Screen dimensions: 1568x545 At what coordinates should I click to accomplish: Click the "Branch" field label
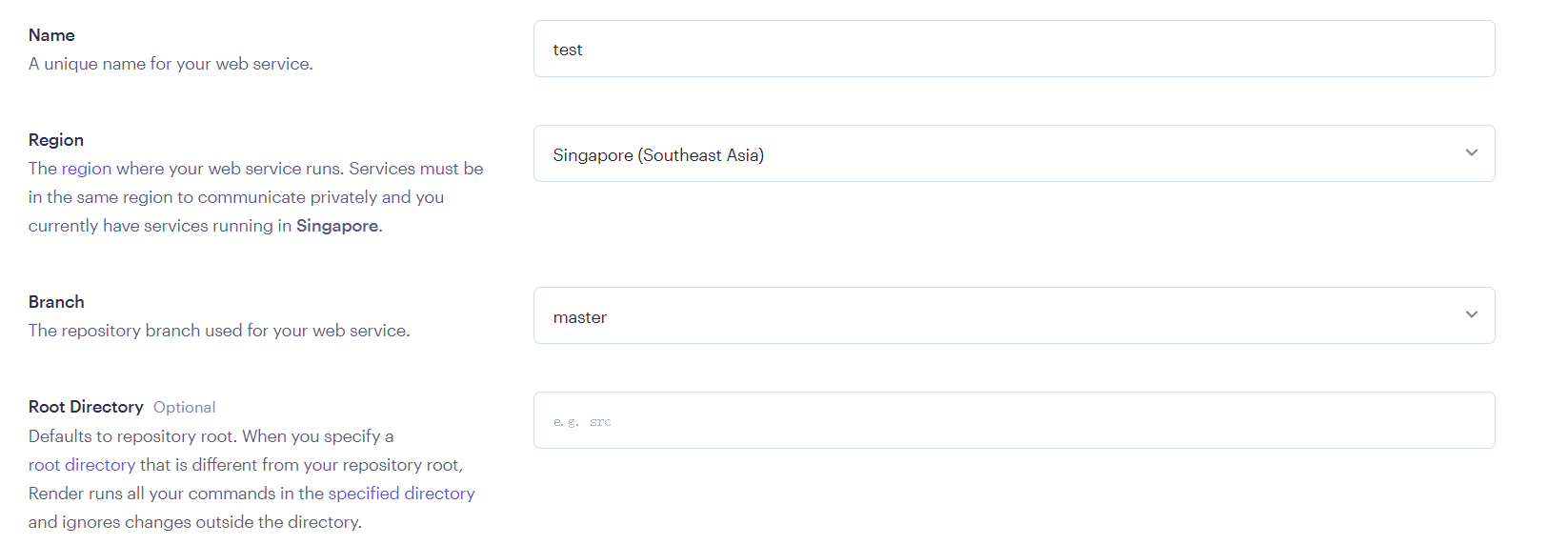tap(56, 302)
